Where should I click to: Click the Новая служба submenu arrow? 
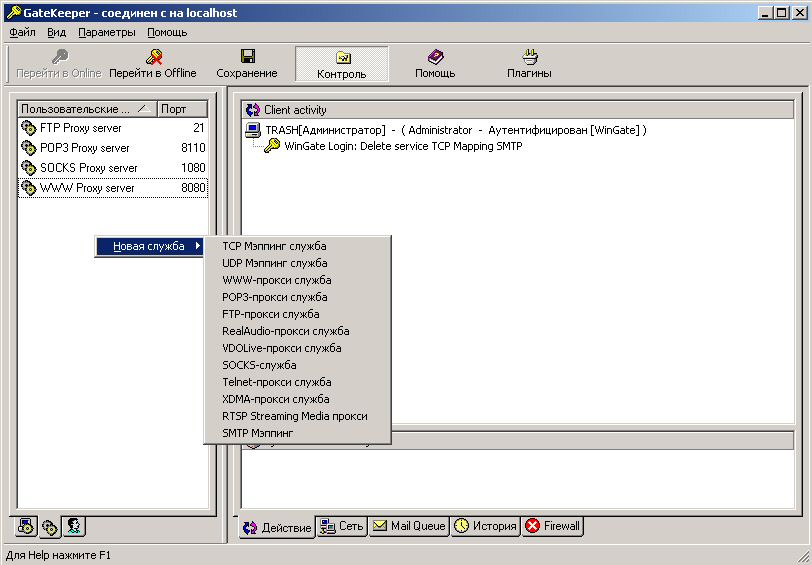click(198, 246)
